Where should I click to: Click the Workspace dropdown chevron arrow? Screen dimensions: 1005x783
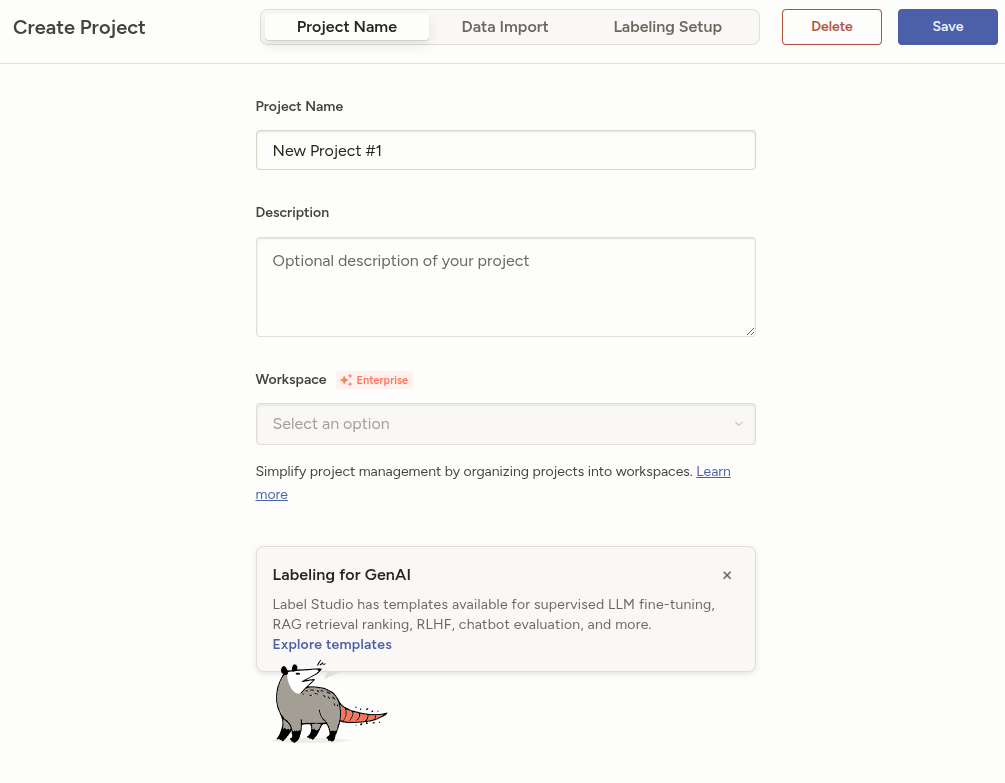(x=738, y=424)
